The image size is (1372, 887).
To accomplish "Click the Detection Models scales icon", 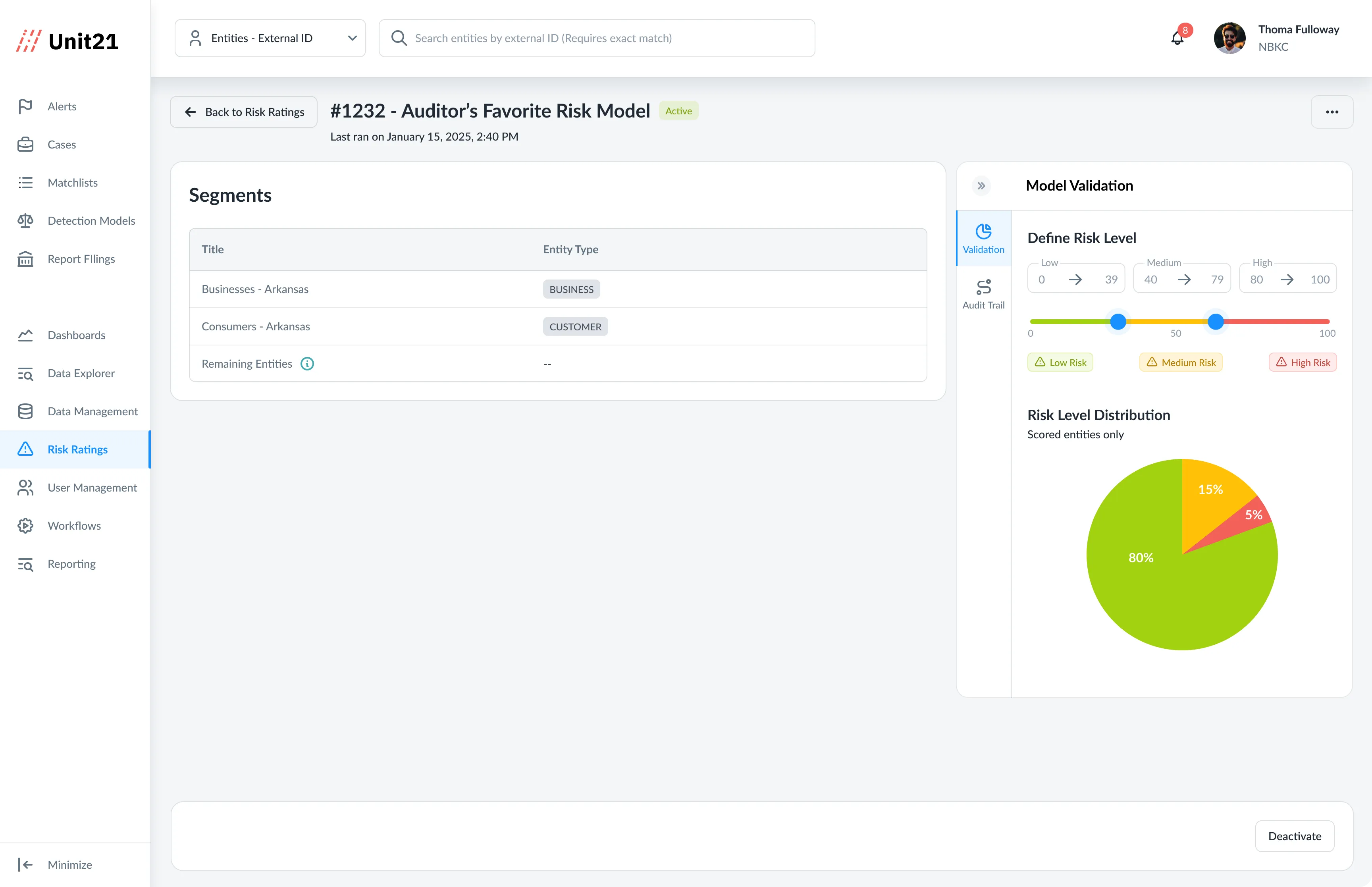I will click(25, 221).
